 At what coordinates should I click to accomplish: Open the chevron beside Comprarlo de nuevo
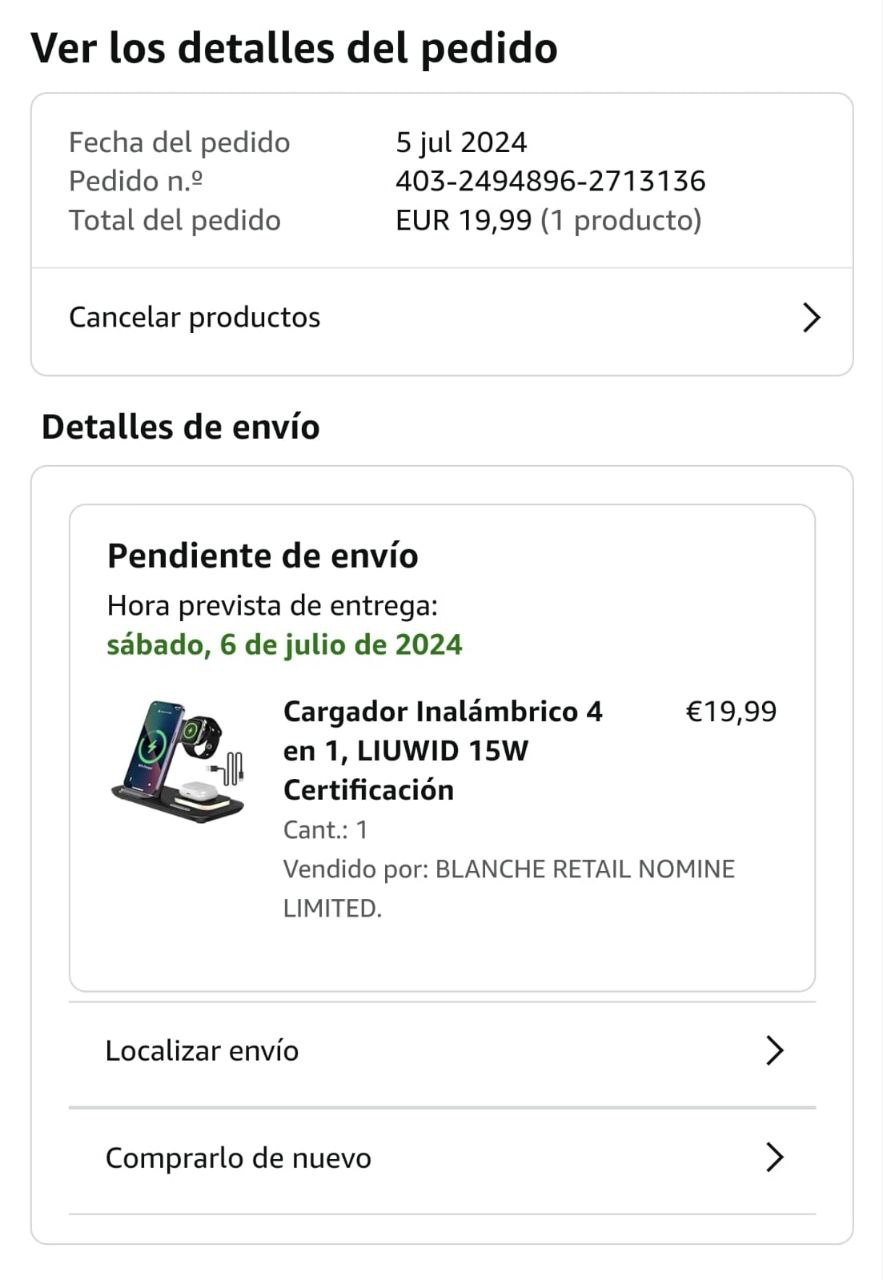(x=774, y=1158)
